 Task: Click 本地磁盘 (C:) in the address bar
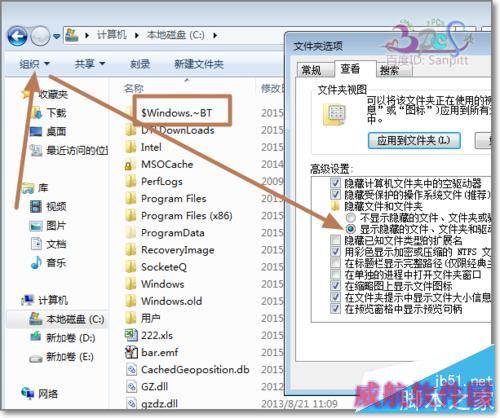coord(176,35)
